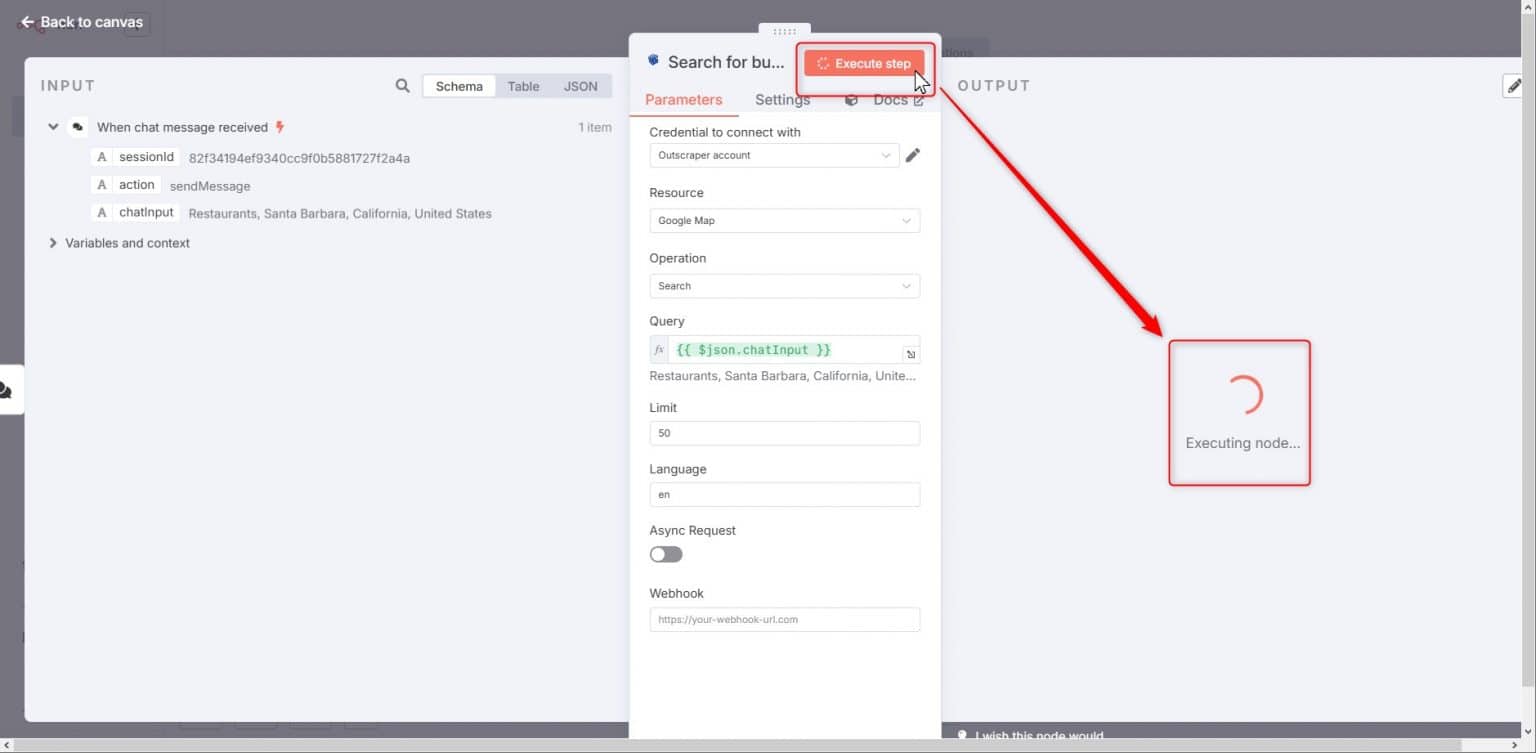Click the 'A' type icon beside action field
Screen dimensions: 1536x753
[102, 184]
